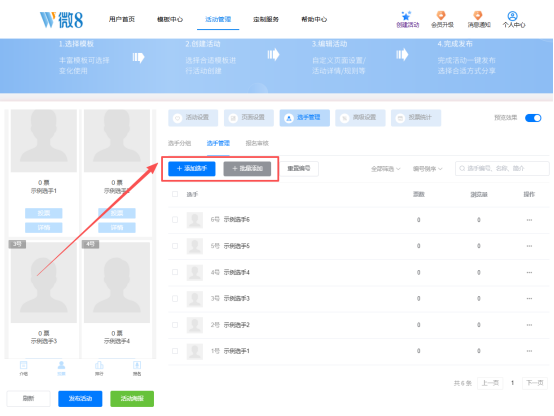The height and width of the screenshot is (416, 554).
Task: Click 报名 icon in preview bottom nav
Action: click(137, 365)
